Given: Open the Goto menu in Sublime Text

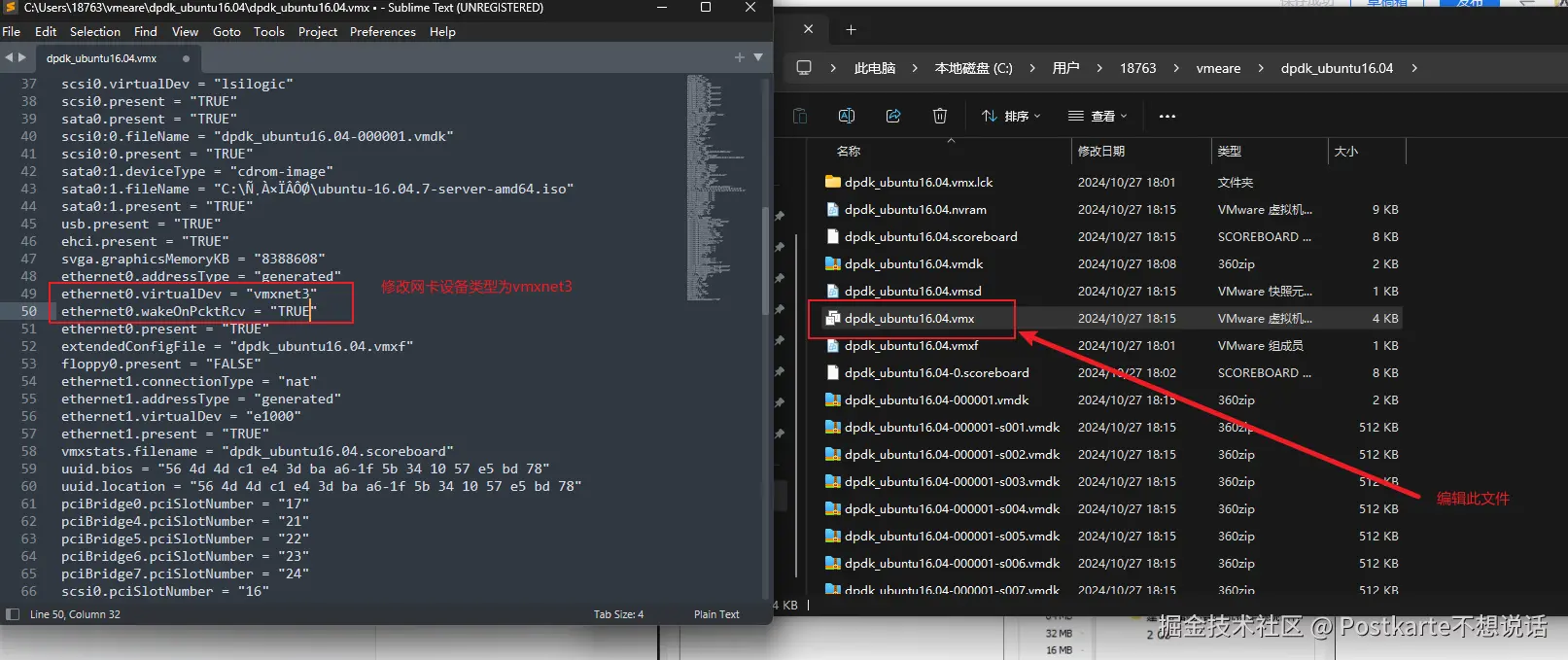Looking at the screenshot, I should (226, 31).
